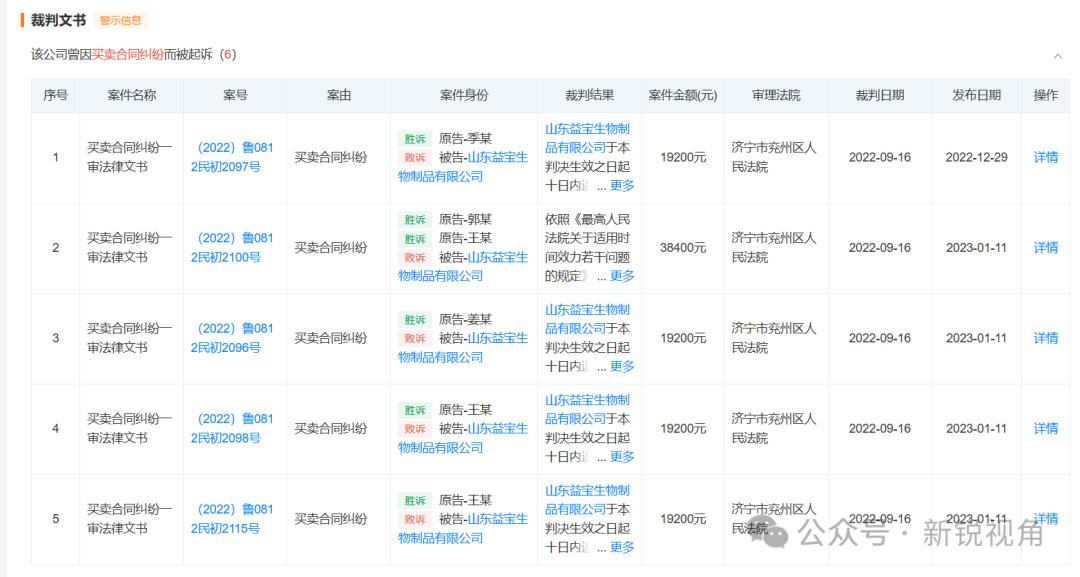Viewport: 1080px width, 577px height.
Task: Click the 裁判日期 column header
Action: 880,96
